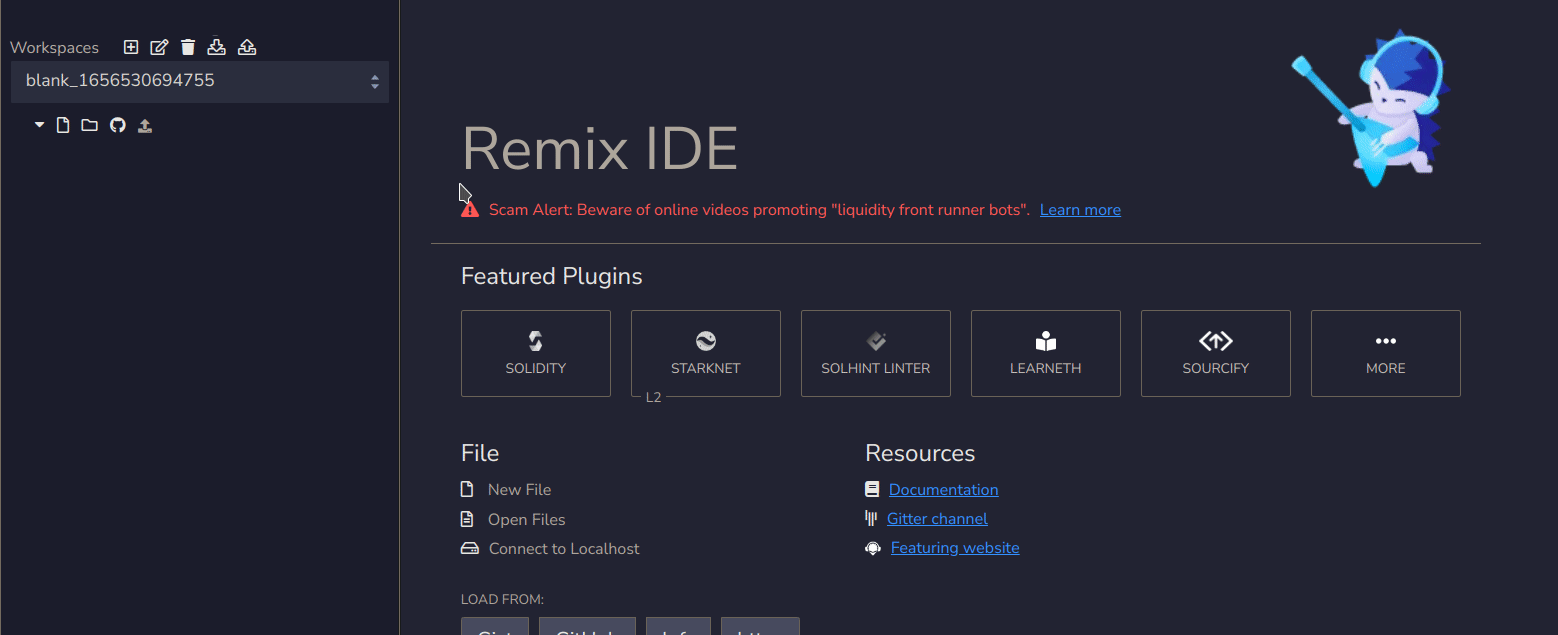
Task: Launch the Solhint Linter plugin
Action: pos(876,353)
